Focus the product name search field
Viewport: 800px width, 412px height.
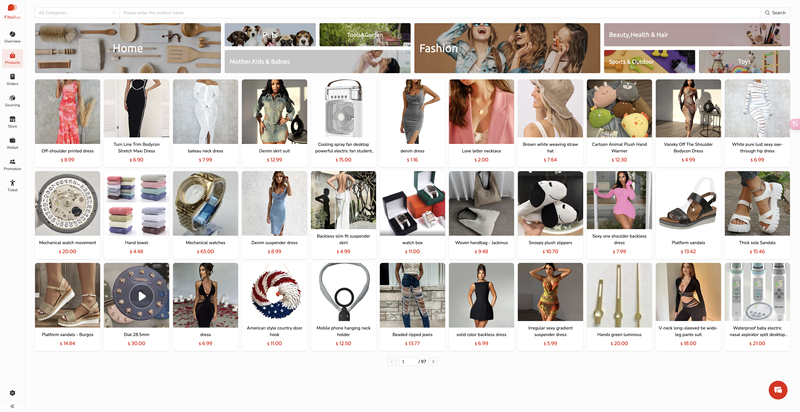(440, 13)
